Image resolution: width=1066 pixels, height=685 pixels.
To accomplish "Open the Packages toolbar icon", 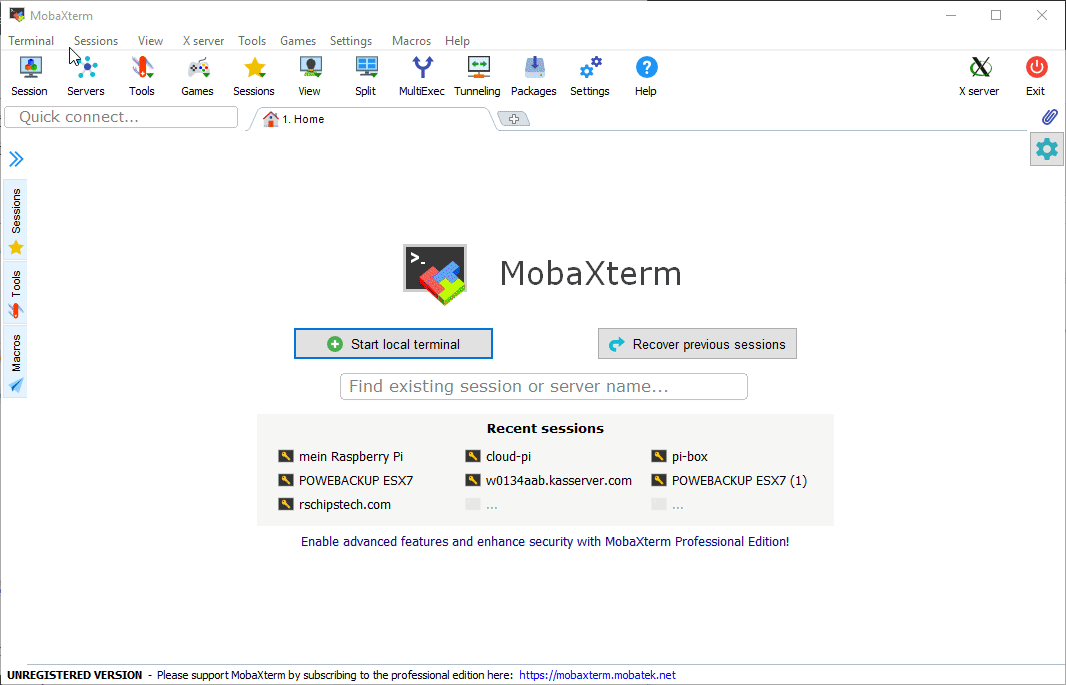I will coord(534,76).
